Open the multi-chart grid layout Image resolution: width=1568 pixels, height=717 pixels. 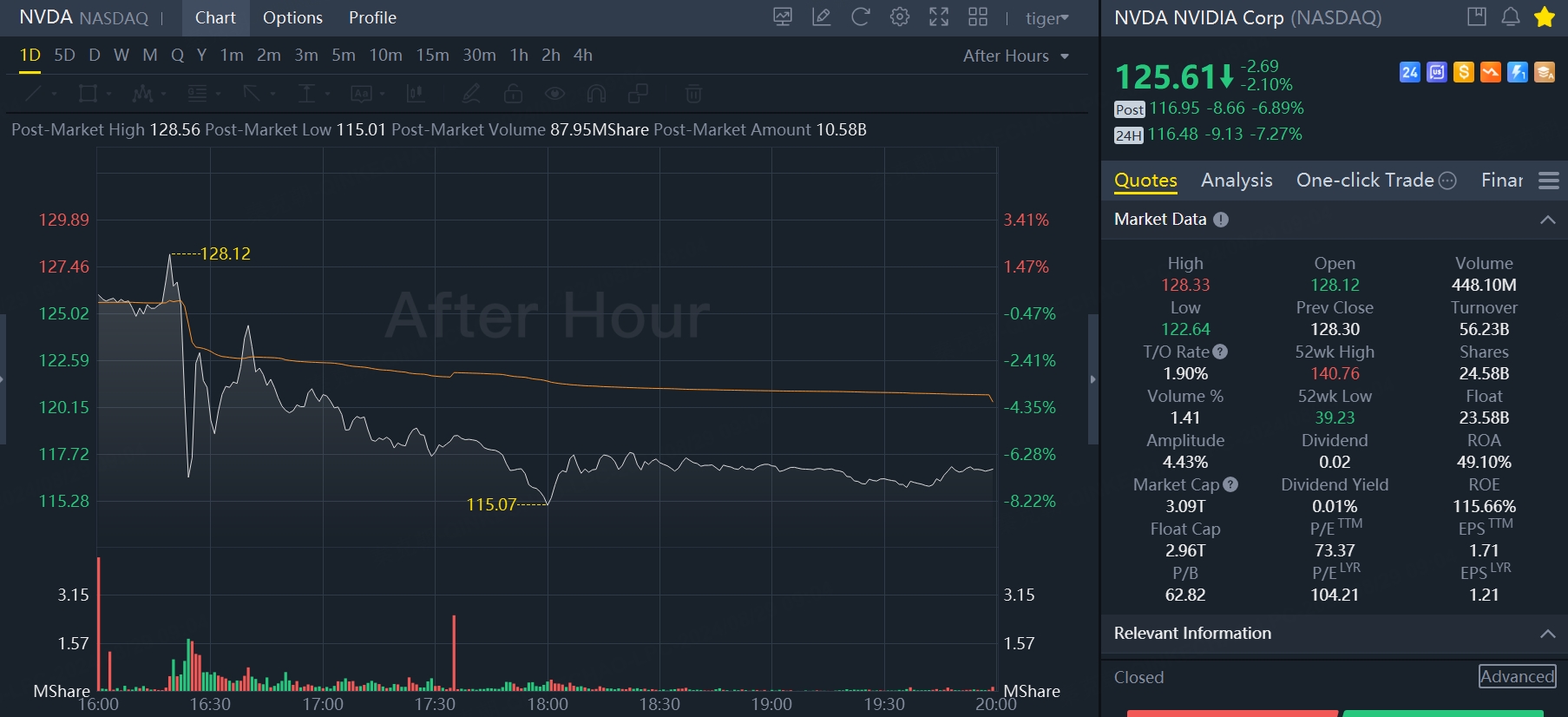pyautogui.click(x=978, y=17)
